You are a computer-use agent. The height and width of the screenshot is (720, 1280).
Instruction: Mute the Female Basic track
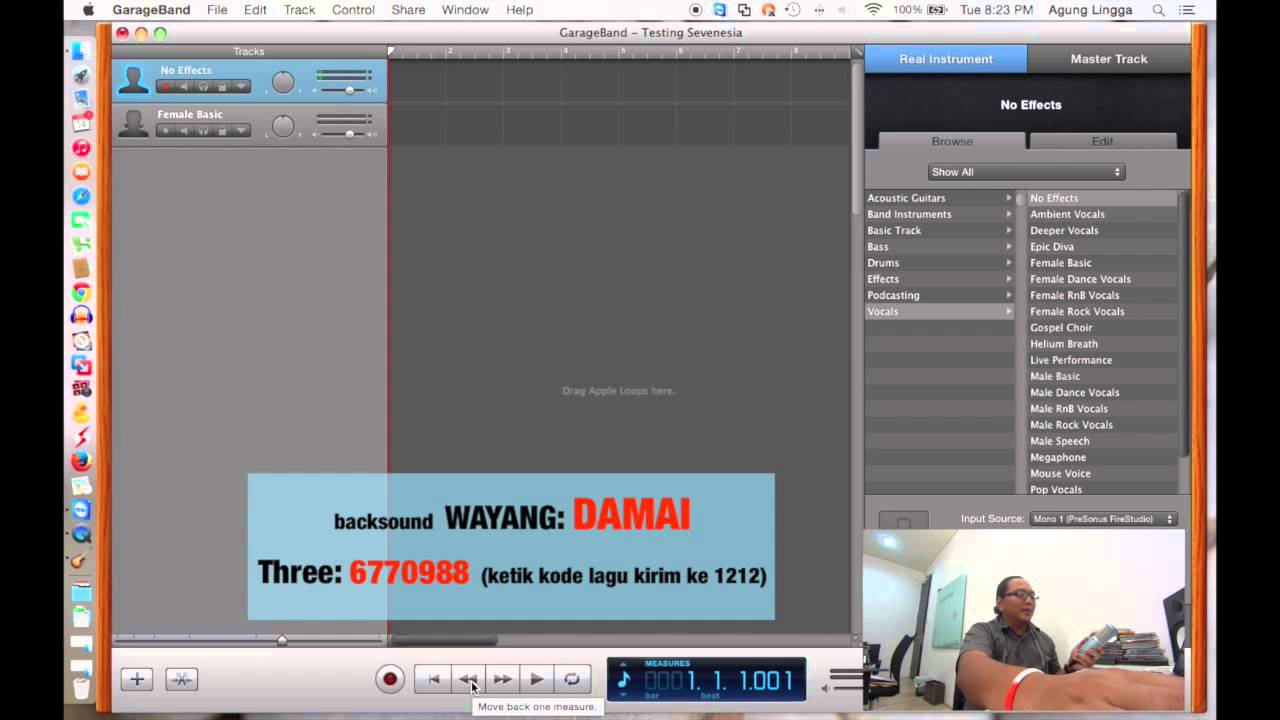coord(184,131)
